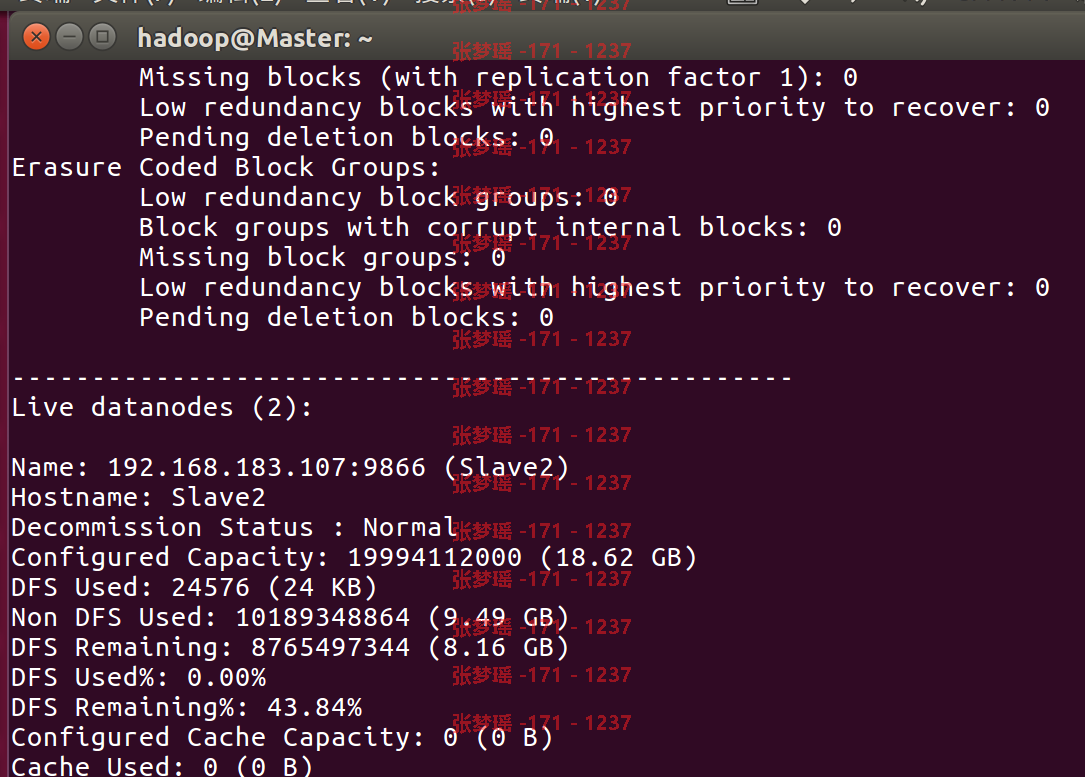Click the Configured Cache Capacity line
Viewport: 1085px width, 777px height.
coord(282,738)
